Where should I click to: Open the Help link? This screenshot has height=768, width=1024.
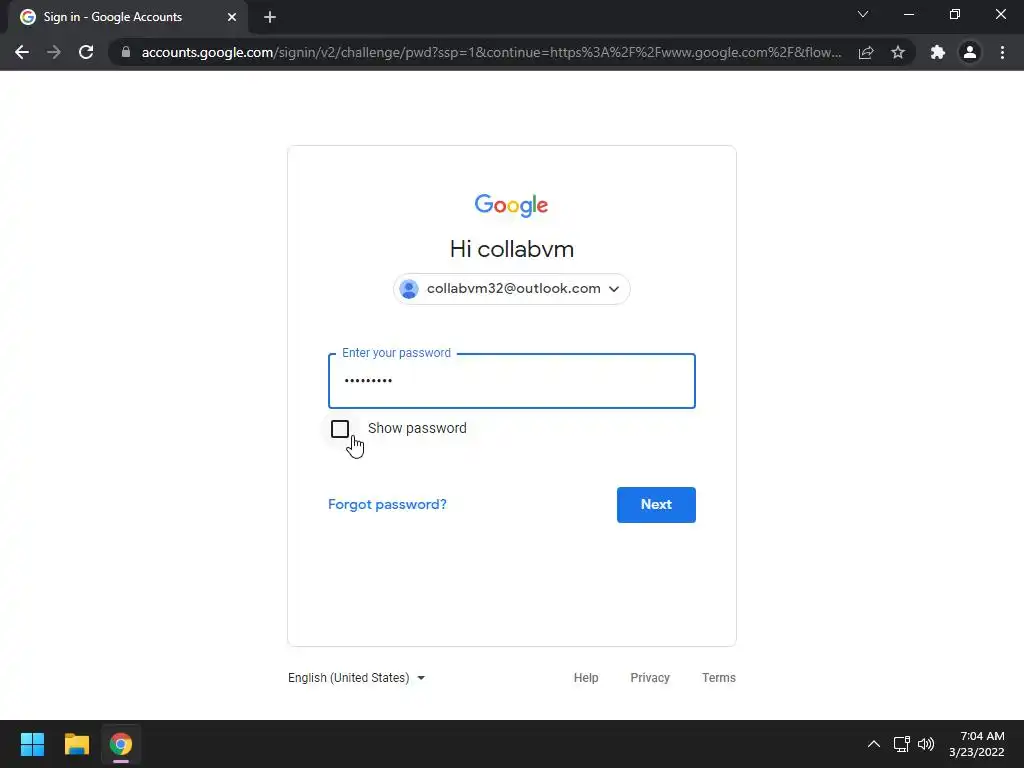click(x=586, y=678)
